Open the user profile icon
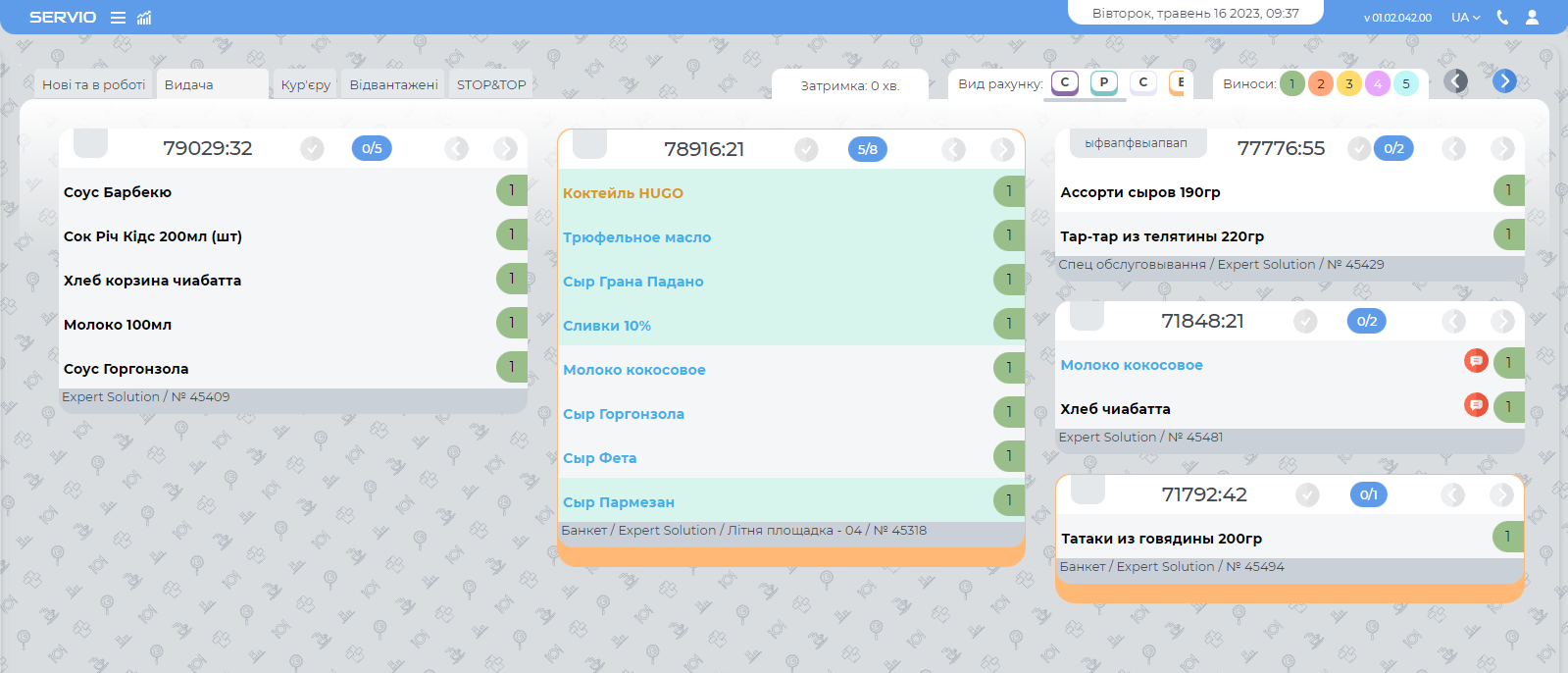Screen dimensions: 1568x673 [1532, 18]
